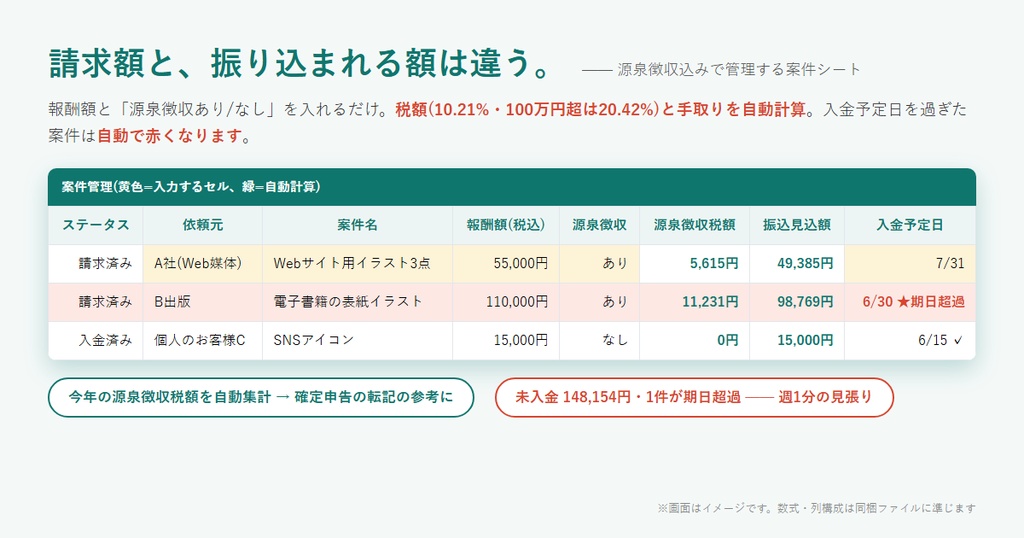Select the 案件名 column header
This screenshot has height=538, width=1024.
(x=357, y=225)
